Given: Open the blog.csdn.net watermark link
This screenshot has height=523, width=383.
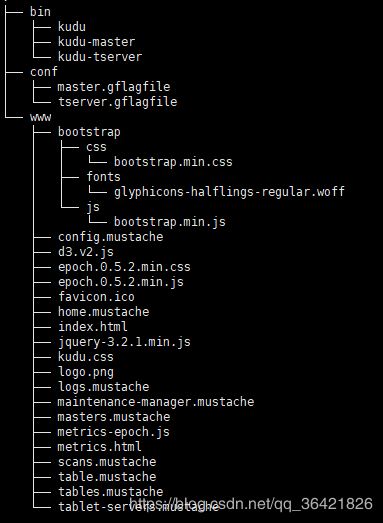Looking at the screenshot, I should [x=251, y=504].
